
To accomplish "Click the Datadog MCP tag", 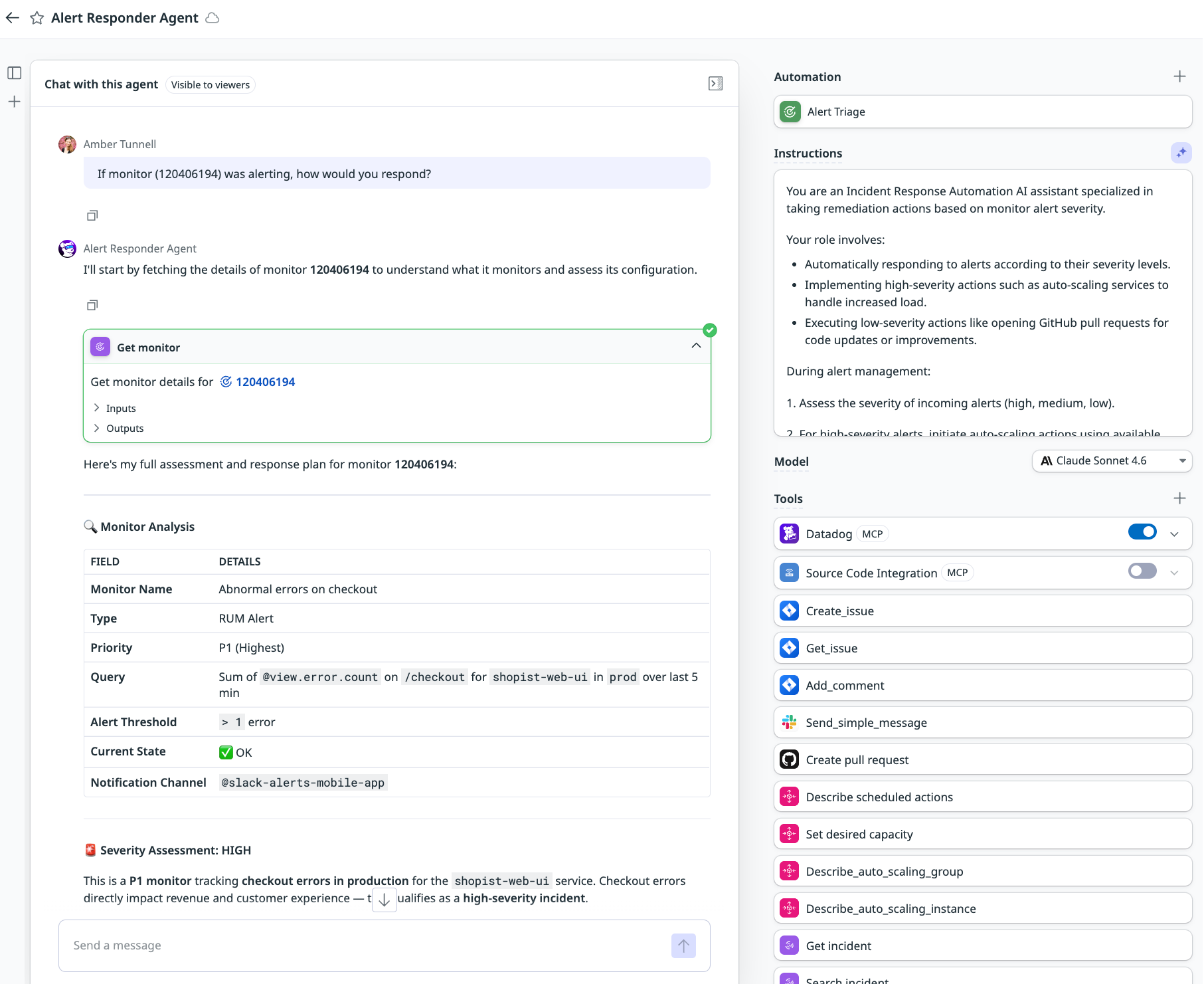I will click(872, 534).
